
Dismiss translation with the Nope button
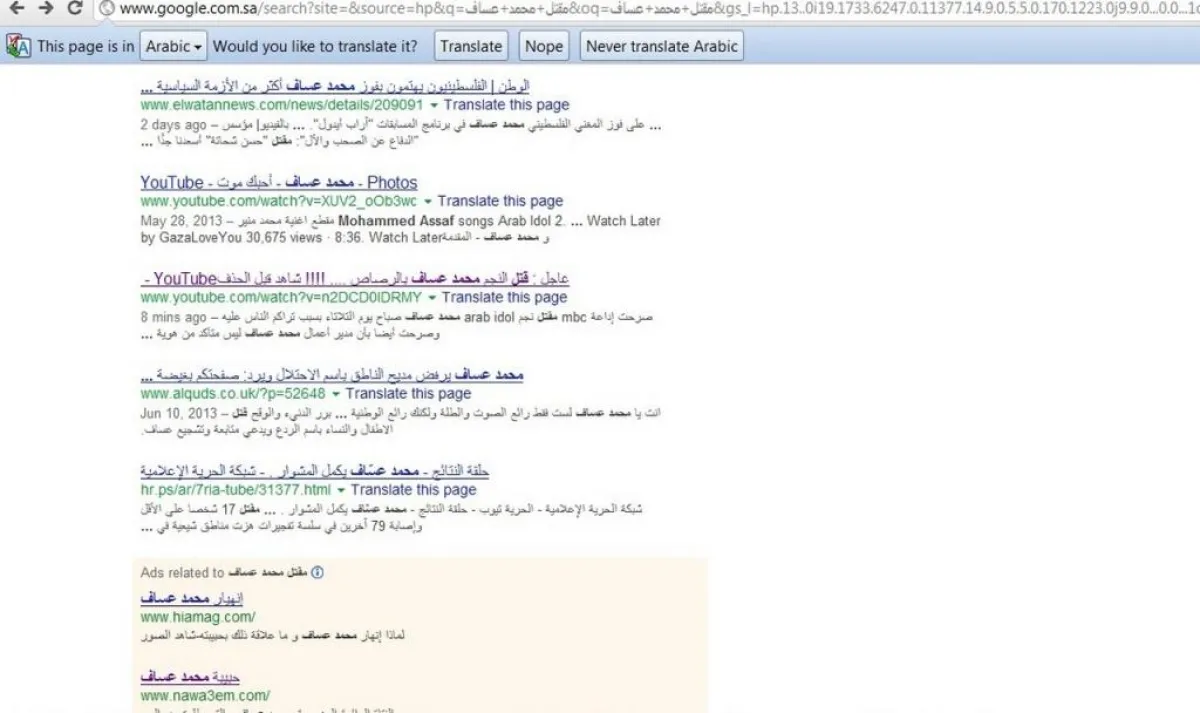point(544,46)
